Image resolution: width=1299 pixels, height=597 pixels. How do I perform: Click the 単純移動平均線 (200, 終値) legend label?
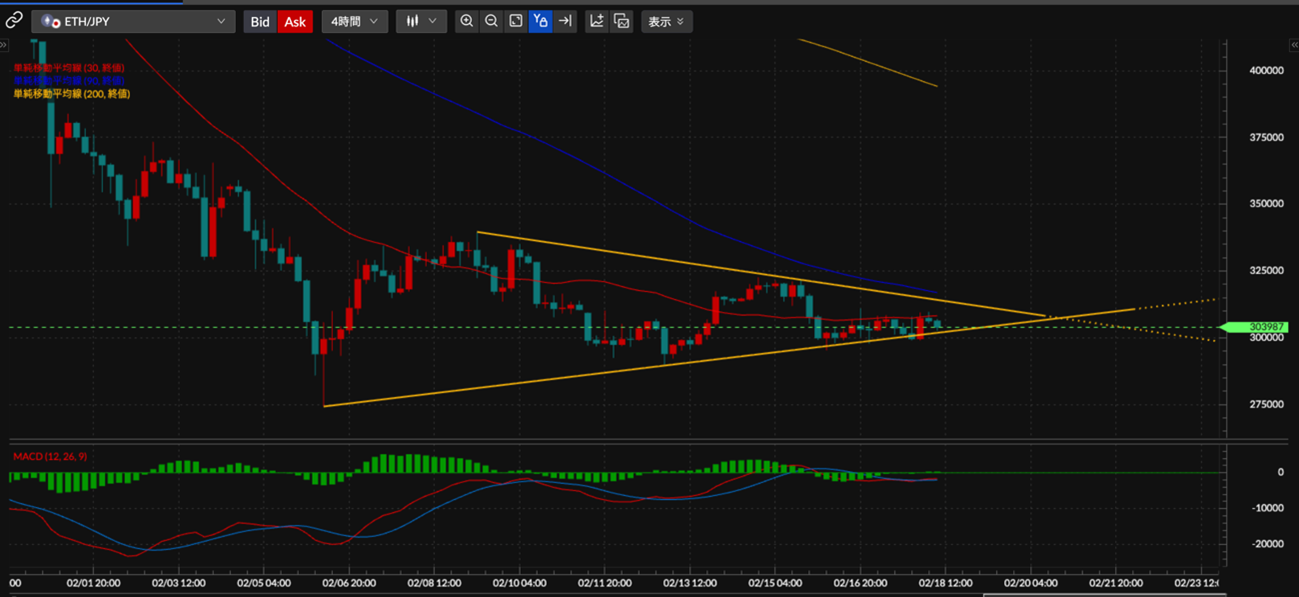(72, 93)
